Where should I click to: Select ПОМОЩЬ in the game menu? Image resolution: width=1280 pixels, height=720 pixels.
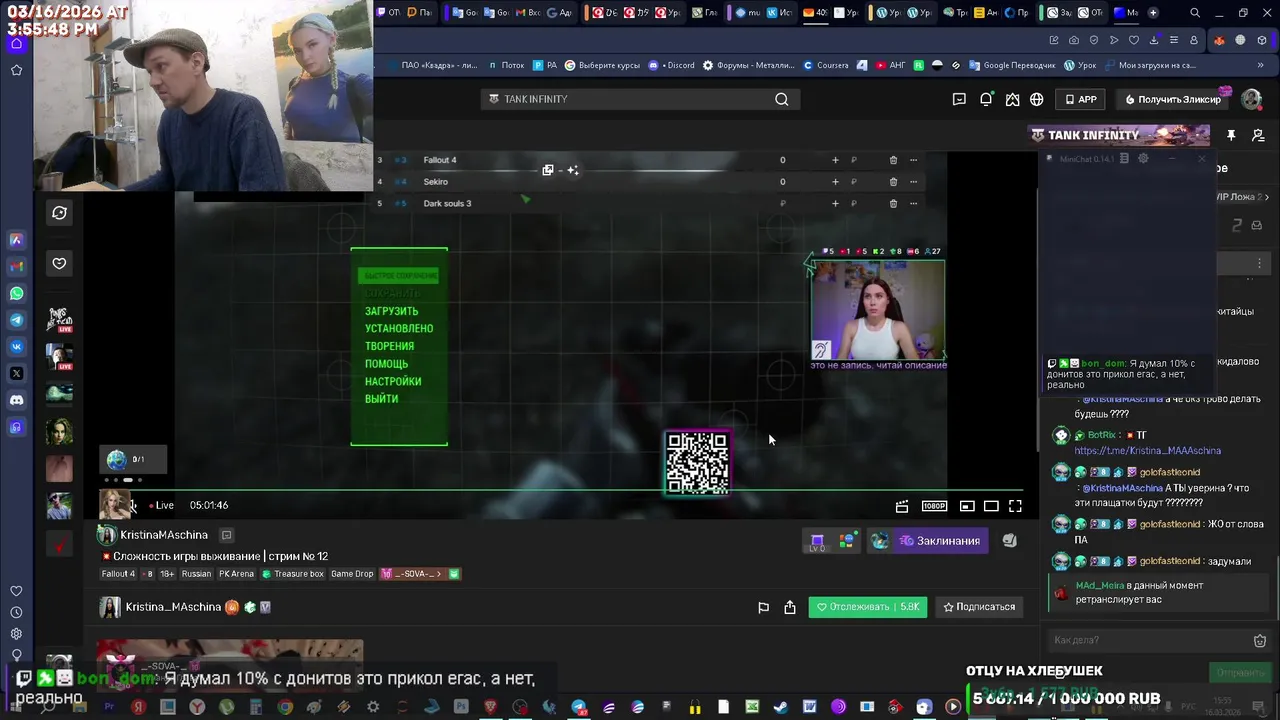[x=386, y=364]
